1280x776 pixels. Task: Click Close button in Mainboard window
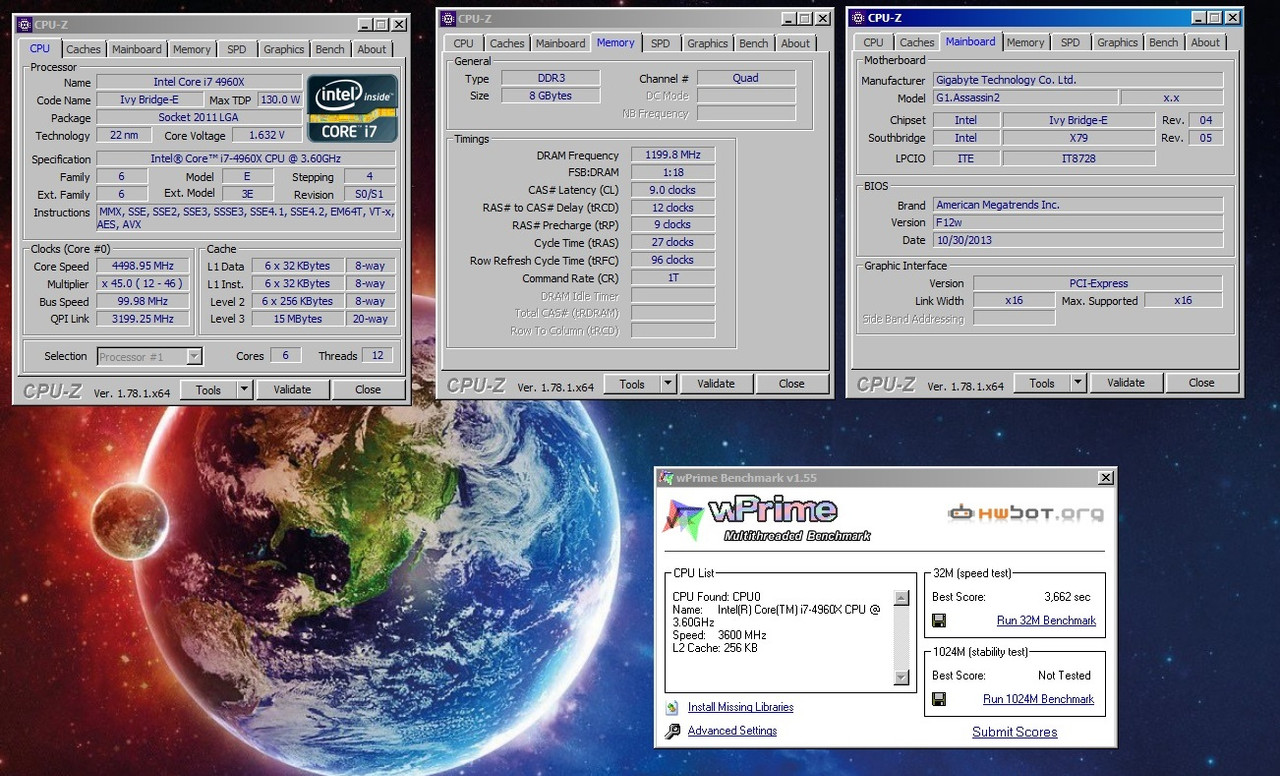click(1202, 383)
